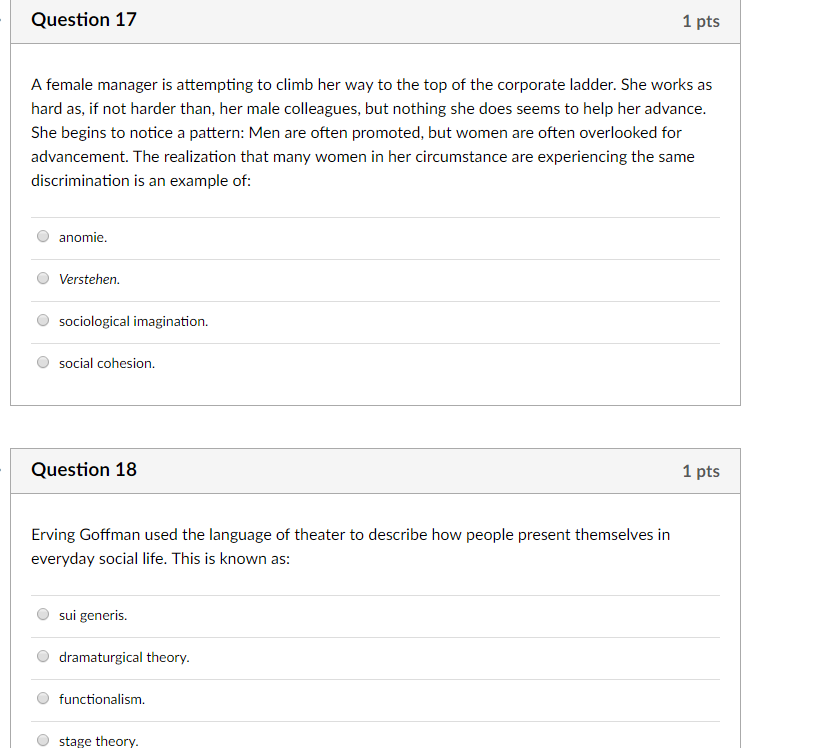Select the 'stage theory.' radio button
Viewport: 816px width, 748px height.
pos(43,740)
